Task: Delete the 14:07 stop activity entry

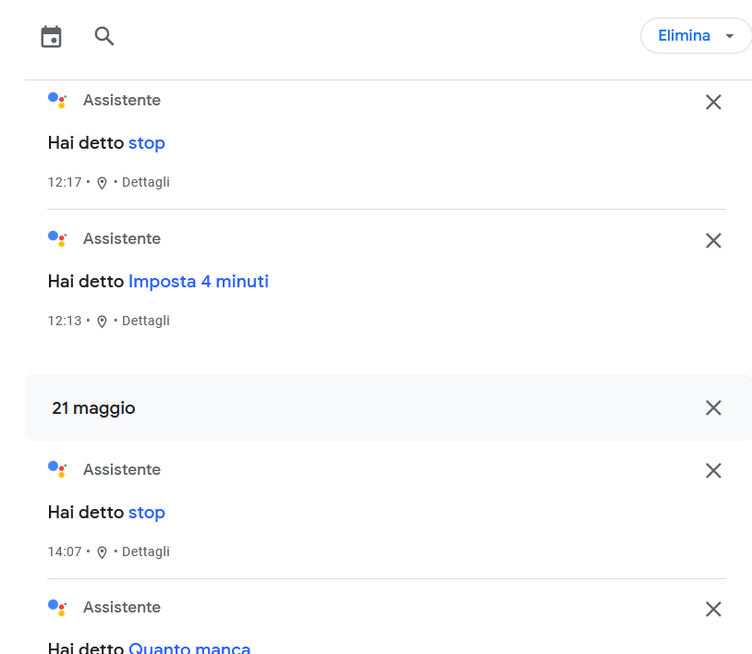Action: pyautogui.click(x=713, y=470)
